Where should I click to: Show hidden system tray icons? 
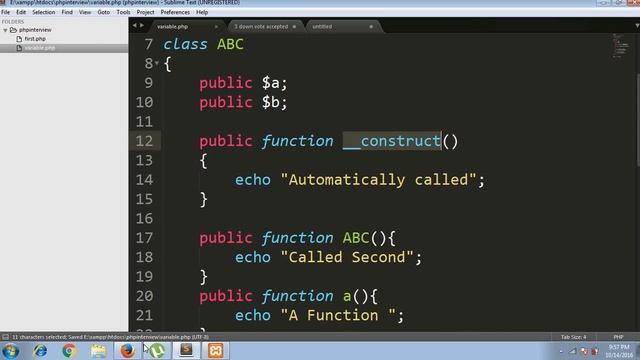tap(561, 351)
